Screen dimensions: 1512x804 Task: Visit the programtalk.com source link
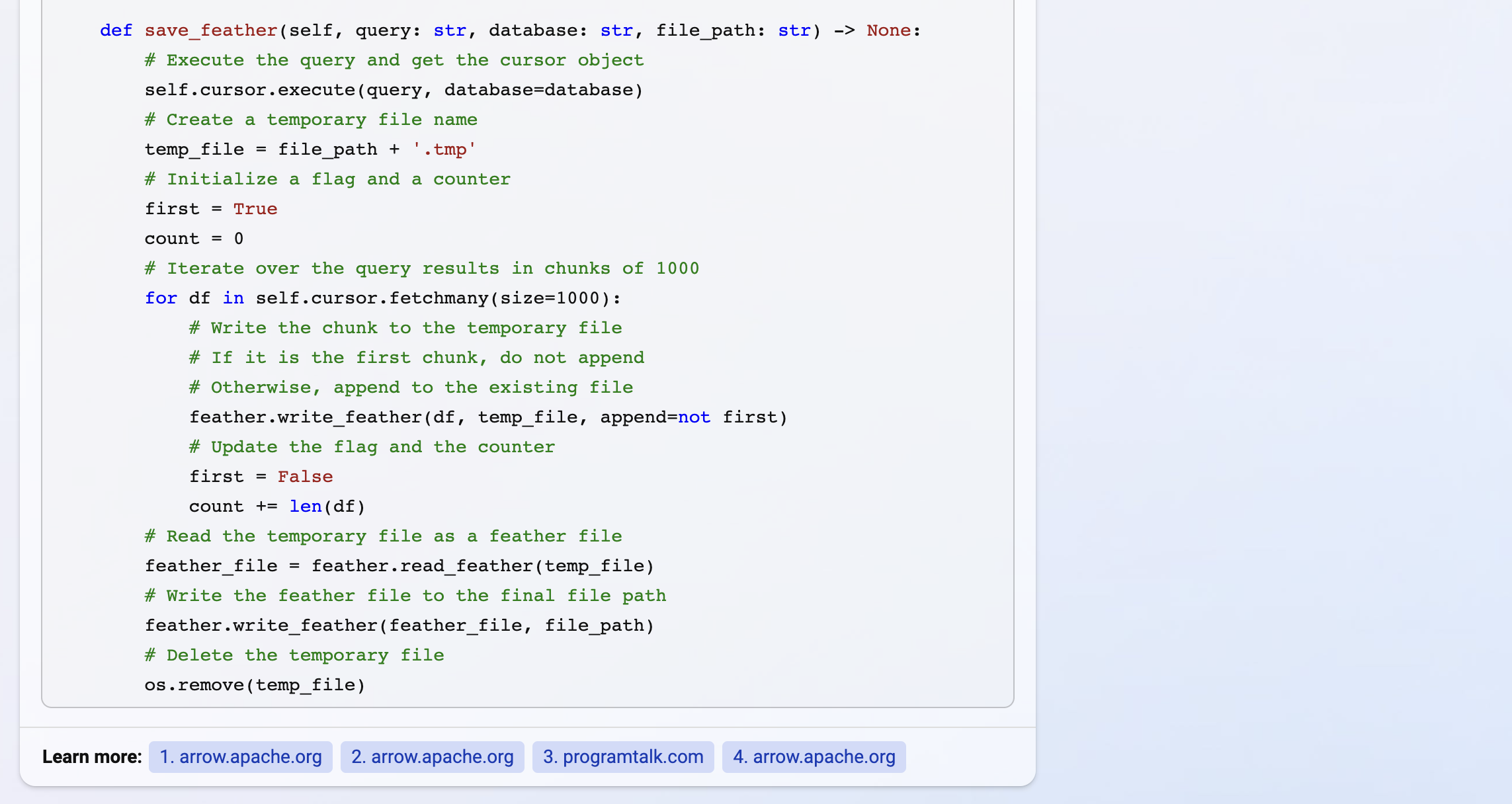(622, 756)
